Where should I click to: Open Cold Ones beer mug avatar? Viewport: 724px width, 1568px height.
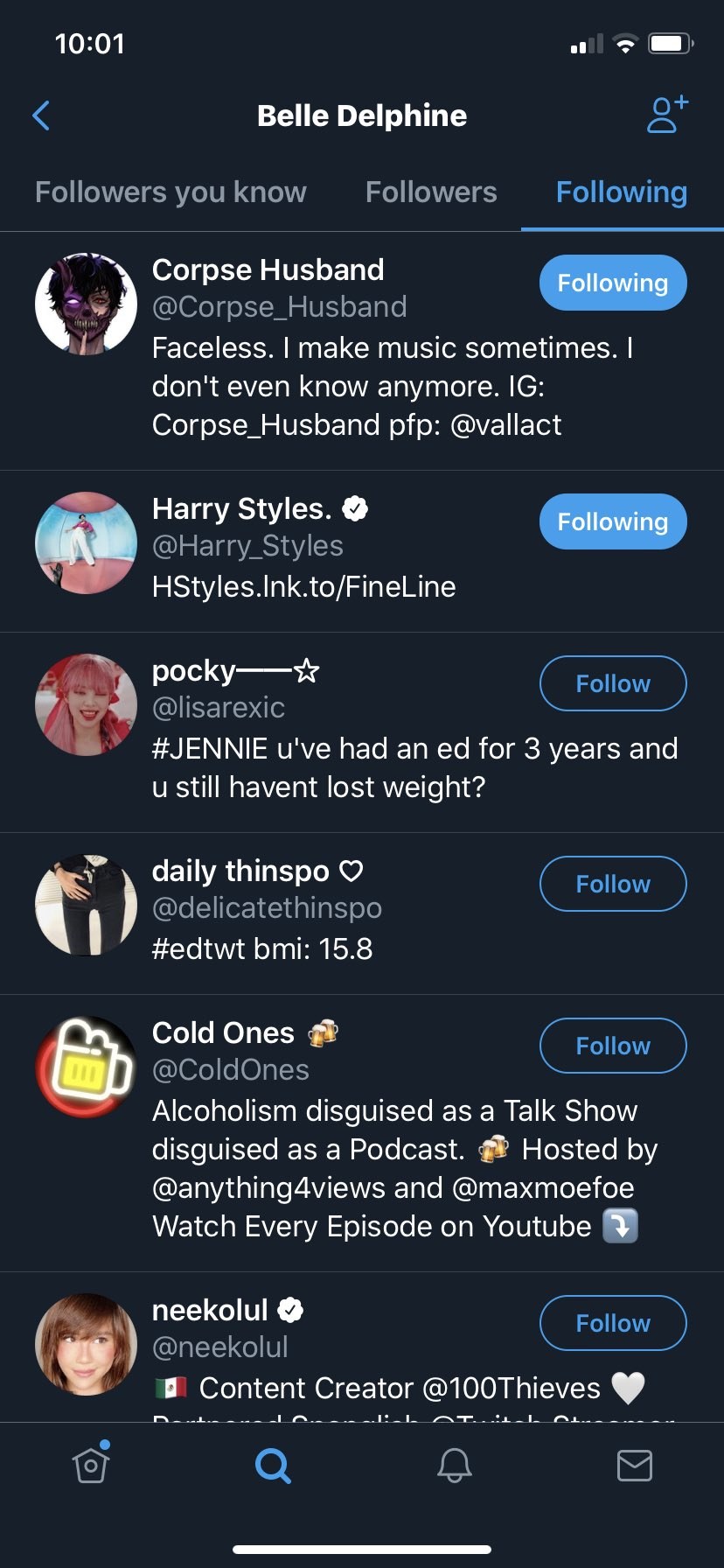point(86,1067)
